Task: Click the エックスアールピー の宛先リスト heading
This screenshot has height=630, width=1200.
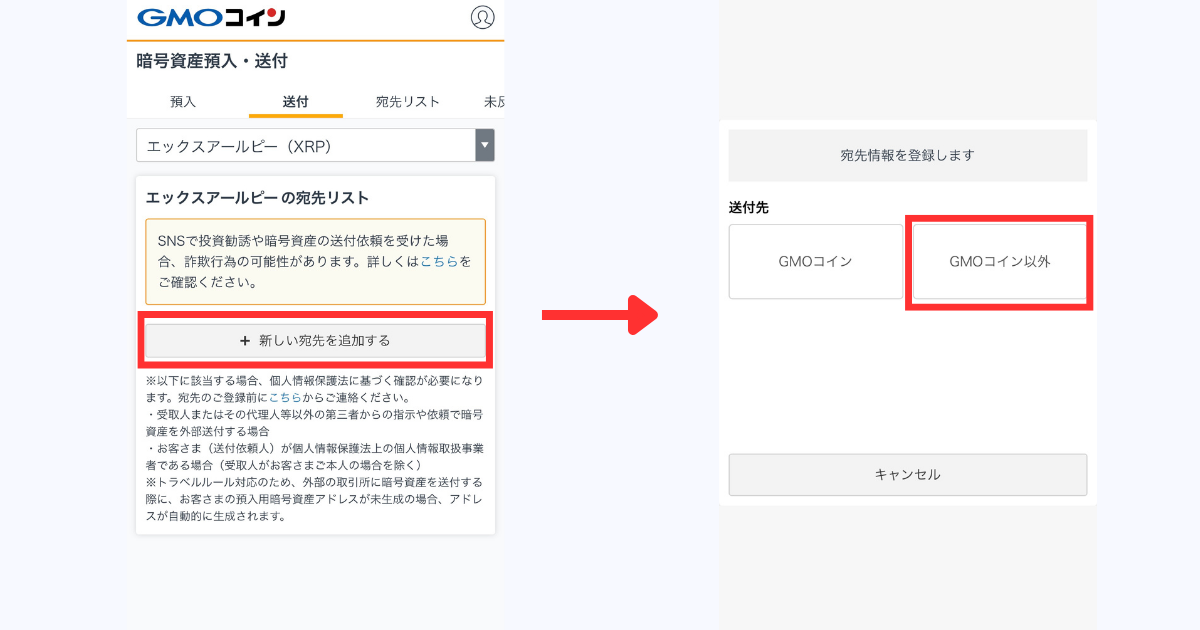Action: 257,197
